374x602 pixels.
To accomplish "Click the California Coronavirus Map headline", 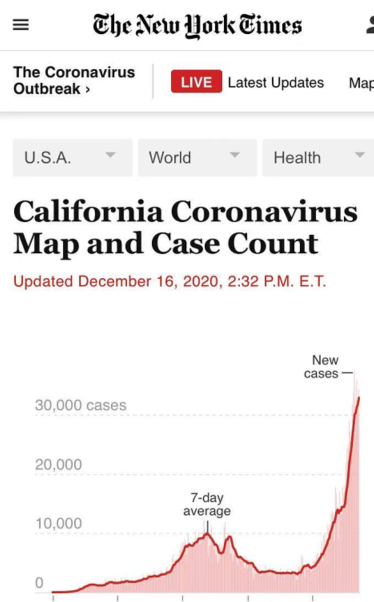I will pyautogui.click(x=185, y=227).
